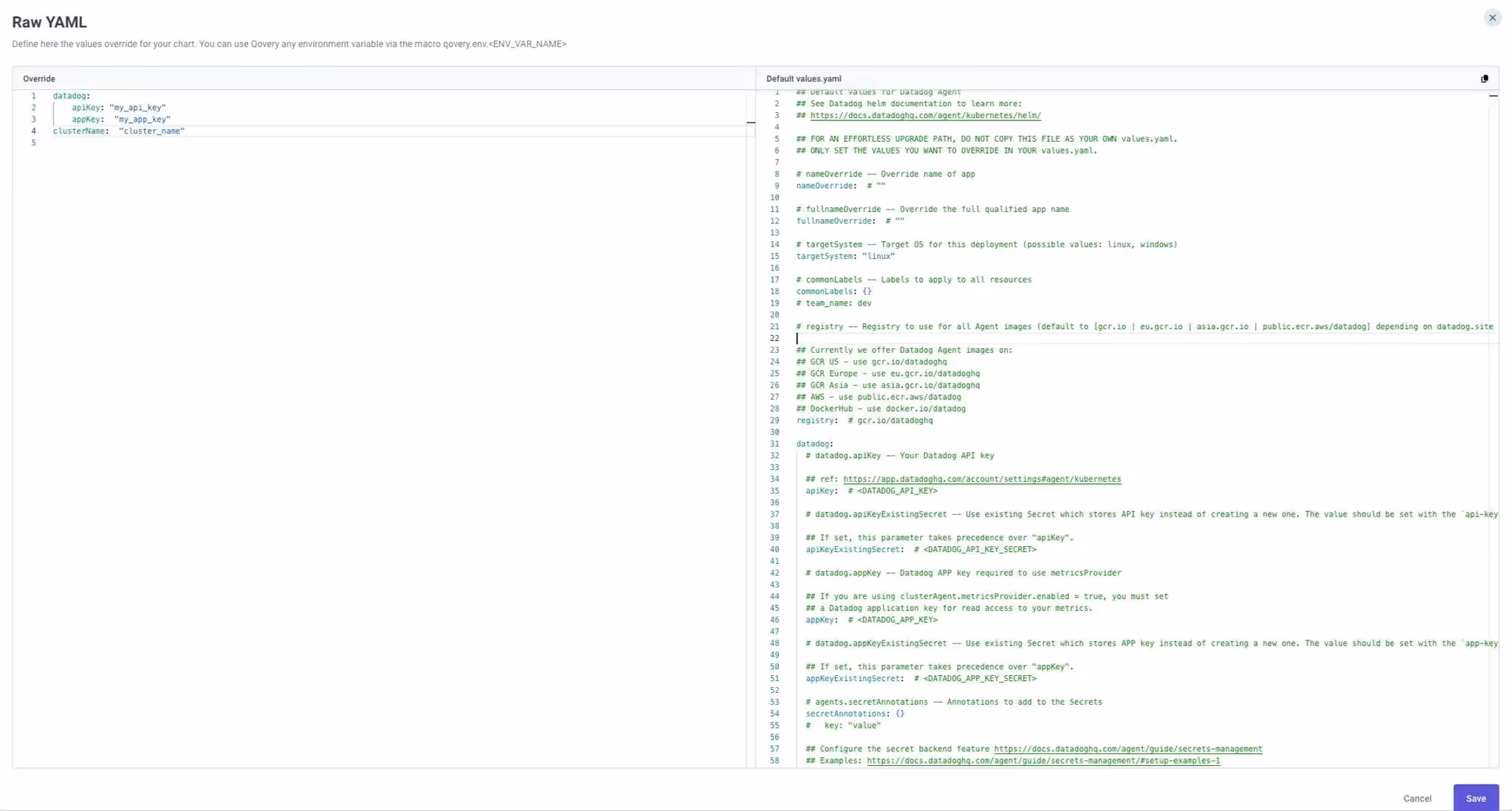Click the empty override line 5
Image resolution: width=1512 pixels, height=811 pixels.
point(221,143)
